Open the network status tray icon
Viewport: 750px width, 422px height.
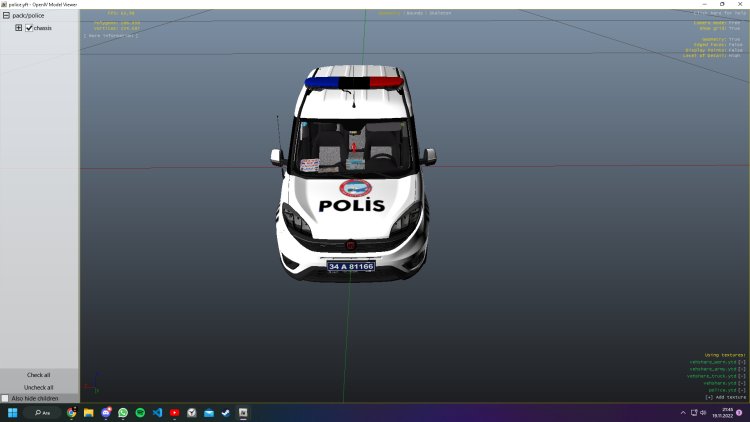694,412
